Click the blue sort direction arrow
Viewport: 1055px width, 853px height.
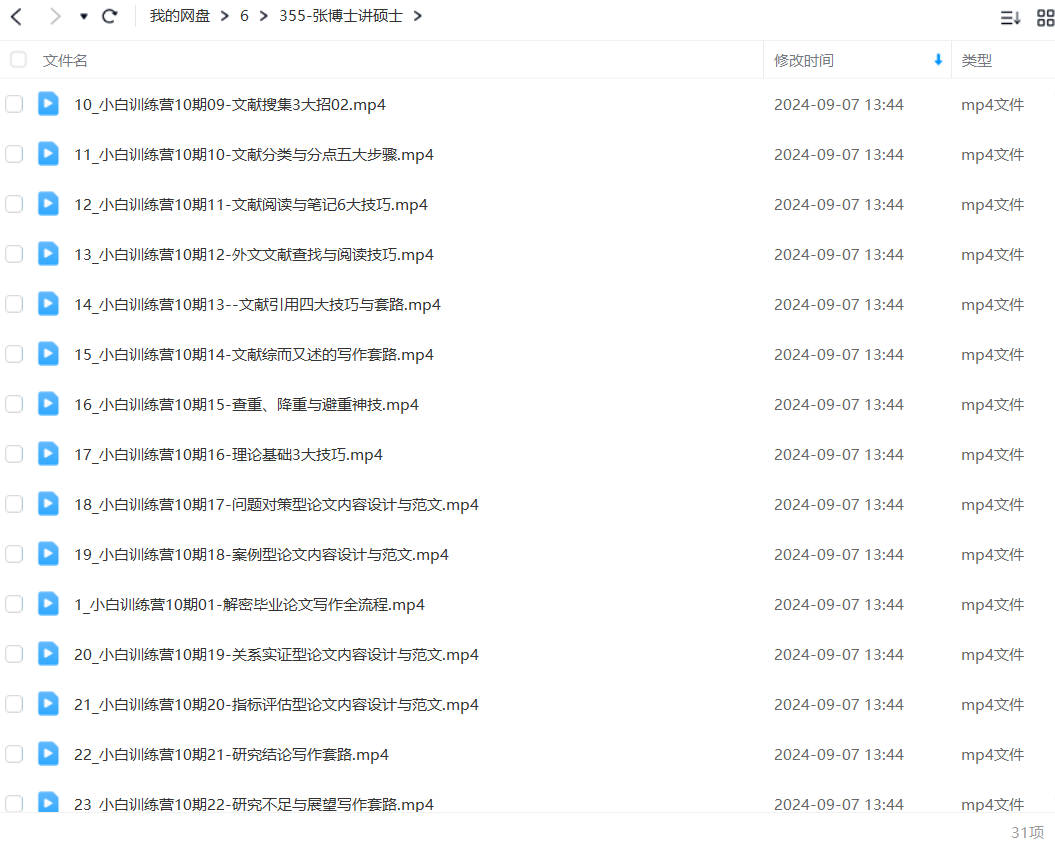(938, 60)
